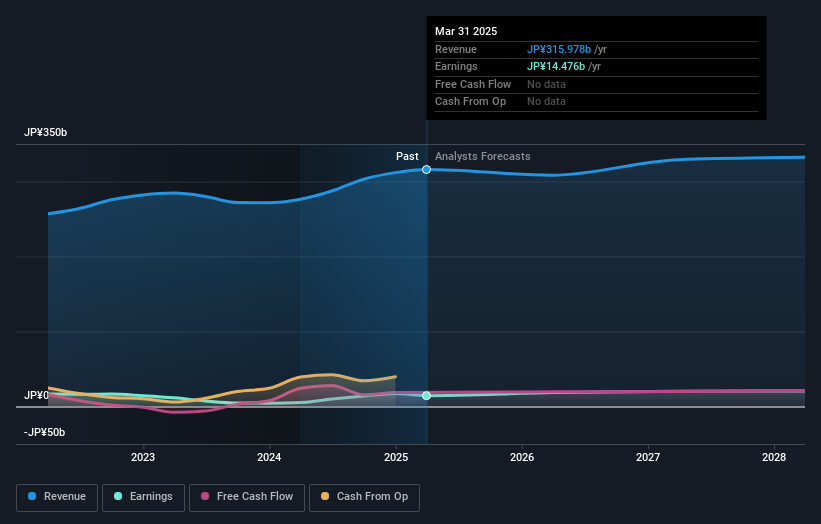Select the 2026 x-axis label
This screenshot has width=821, height=524.
pos(522,458)
